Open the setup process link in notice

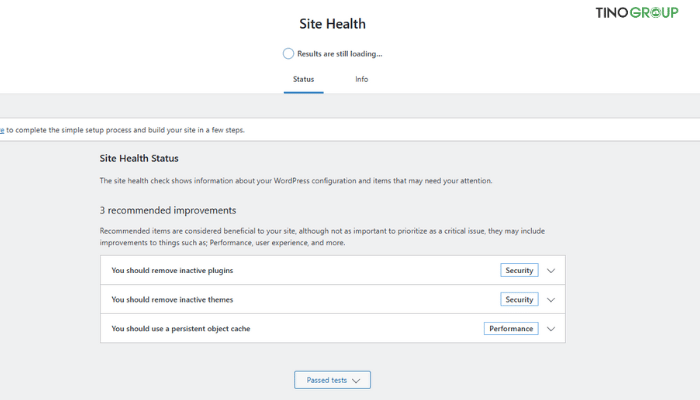[x=2, y=130]
